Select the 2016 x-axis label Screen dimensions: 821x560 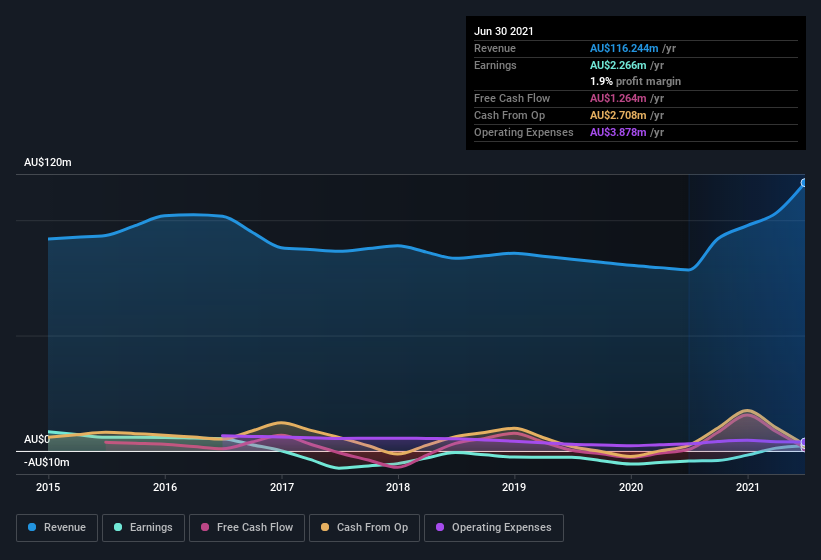[165, 487]
